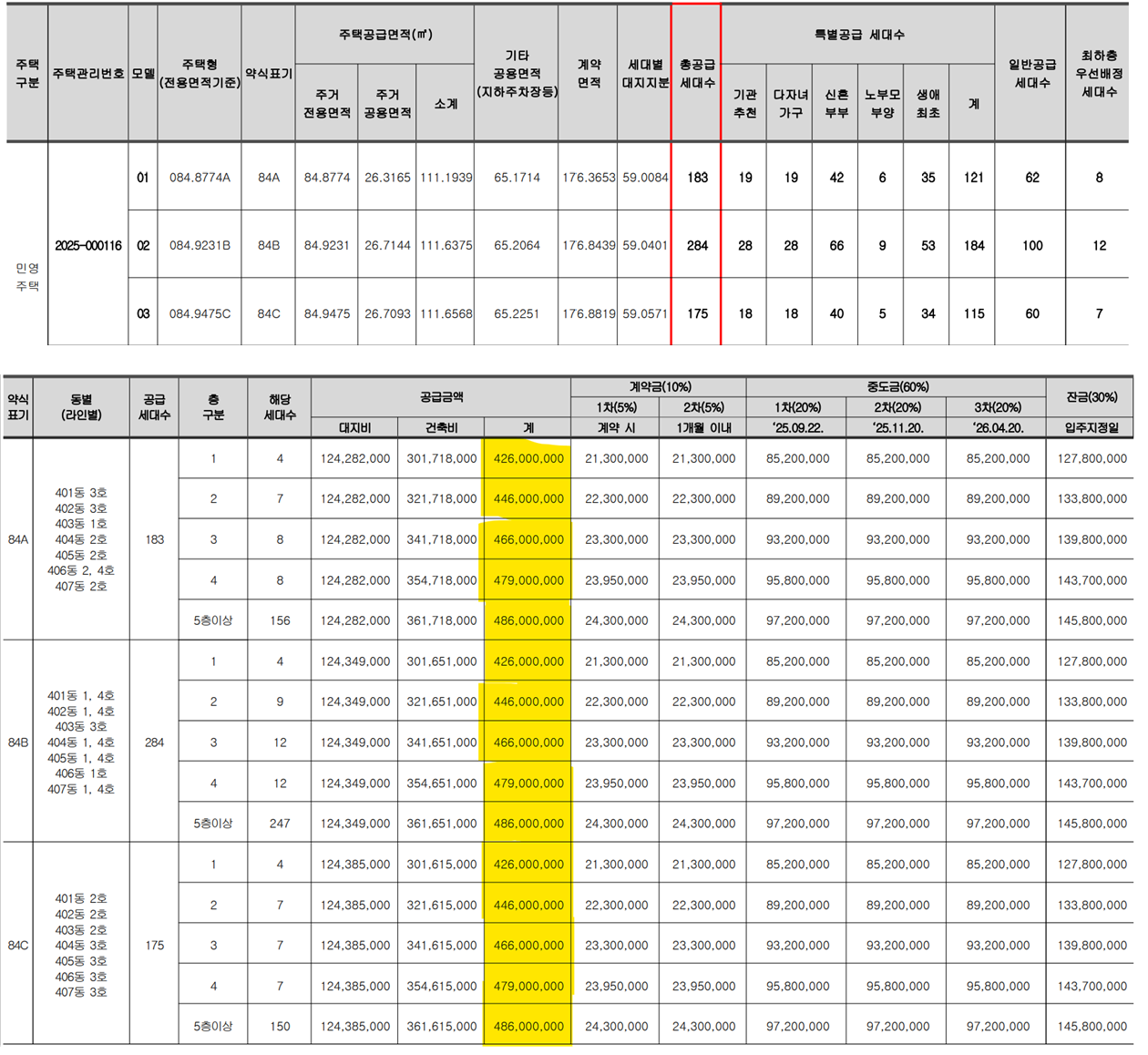
Task: Click unit count 156 in 84A rows
Action: click(x=280, y=620)
